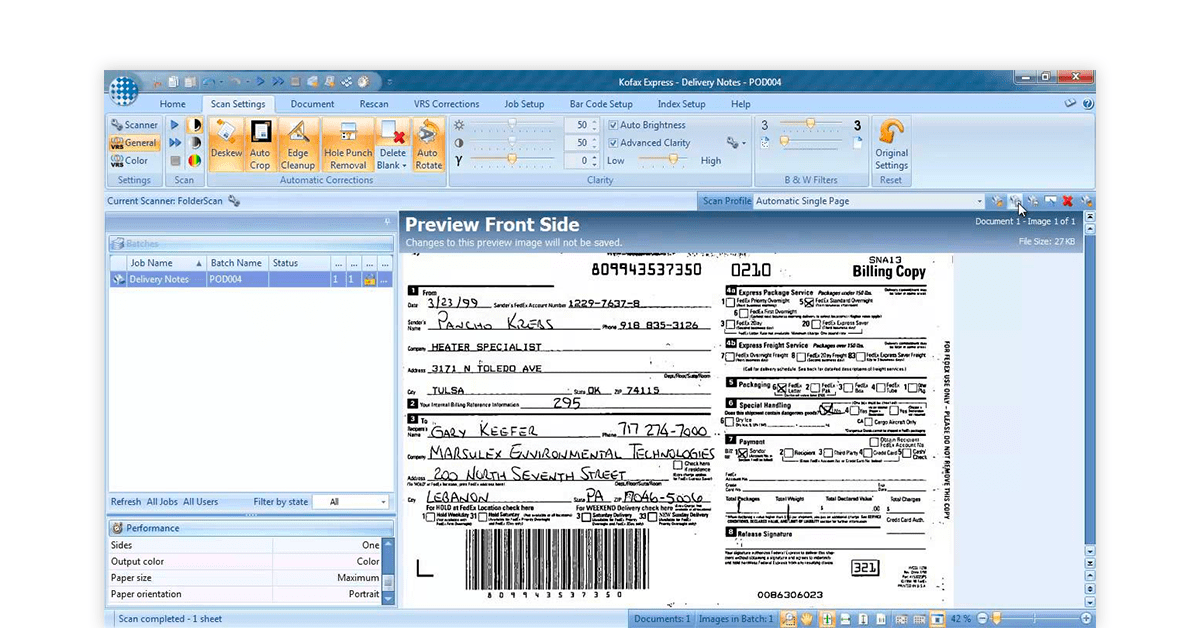This screenshot has height=628, width=1200.
Task: Select the Scanner settings option
Action: pos(134,125)
